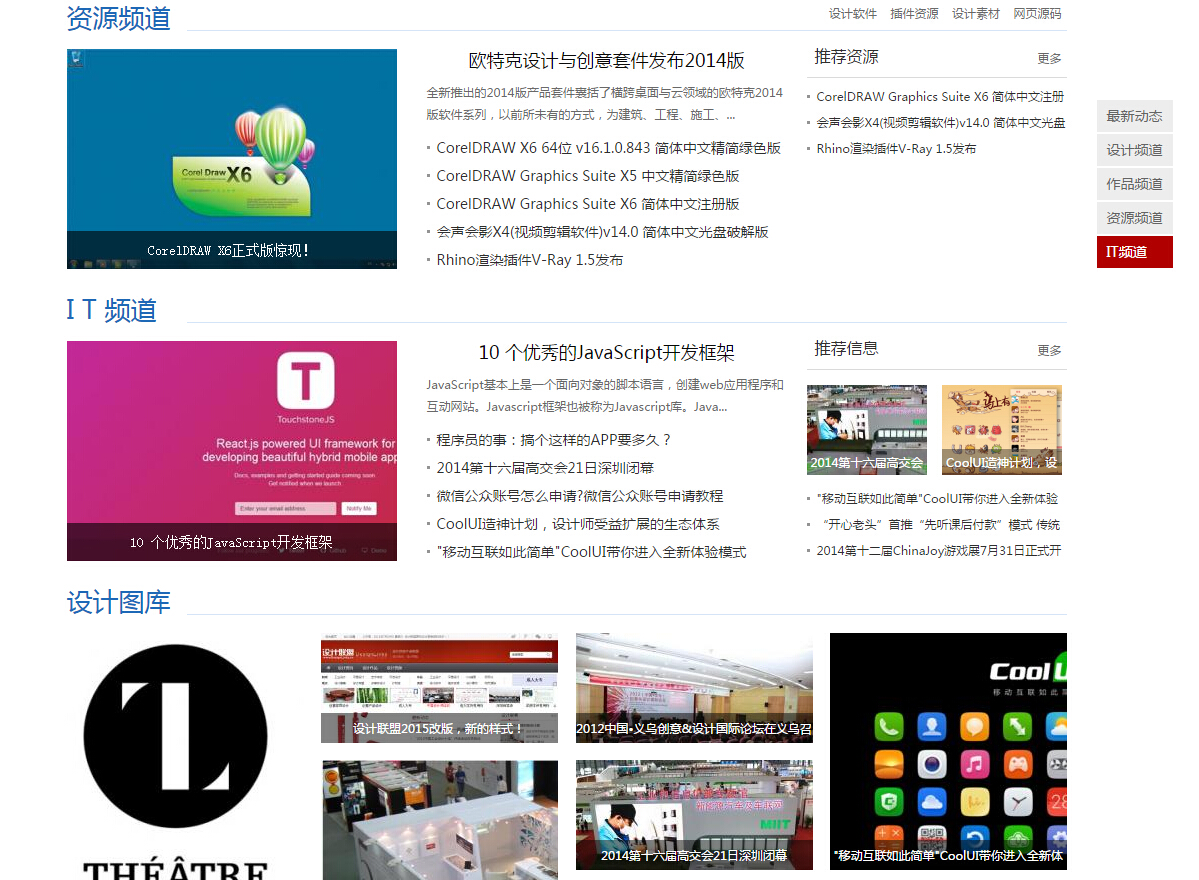Open 会声会影X4 简体中文光盘破解版 link
This screenshot has width=1199, height=880.
pyautogui.click(x=602, y=232)
